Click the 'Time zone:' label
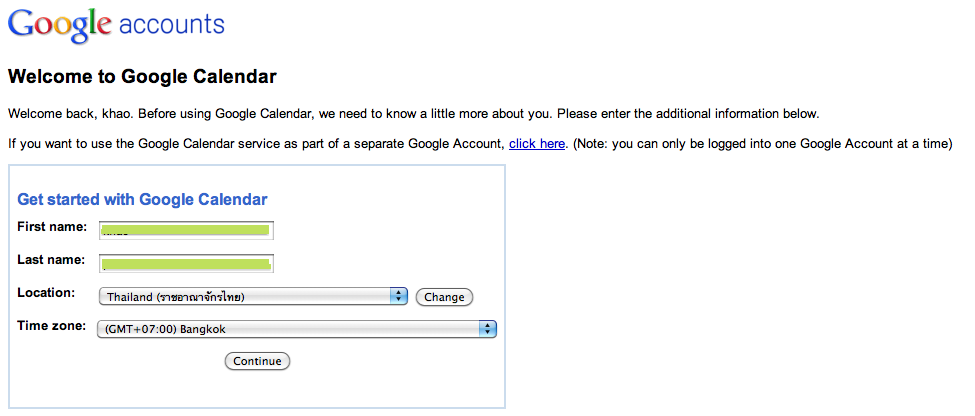The image size is (975, 416). (x=52, y=325)
